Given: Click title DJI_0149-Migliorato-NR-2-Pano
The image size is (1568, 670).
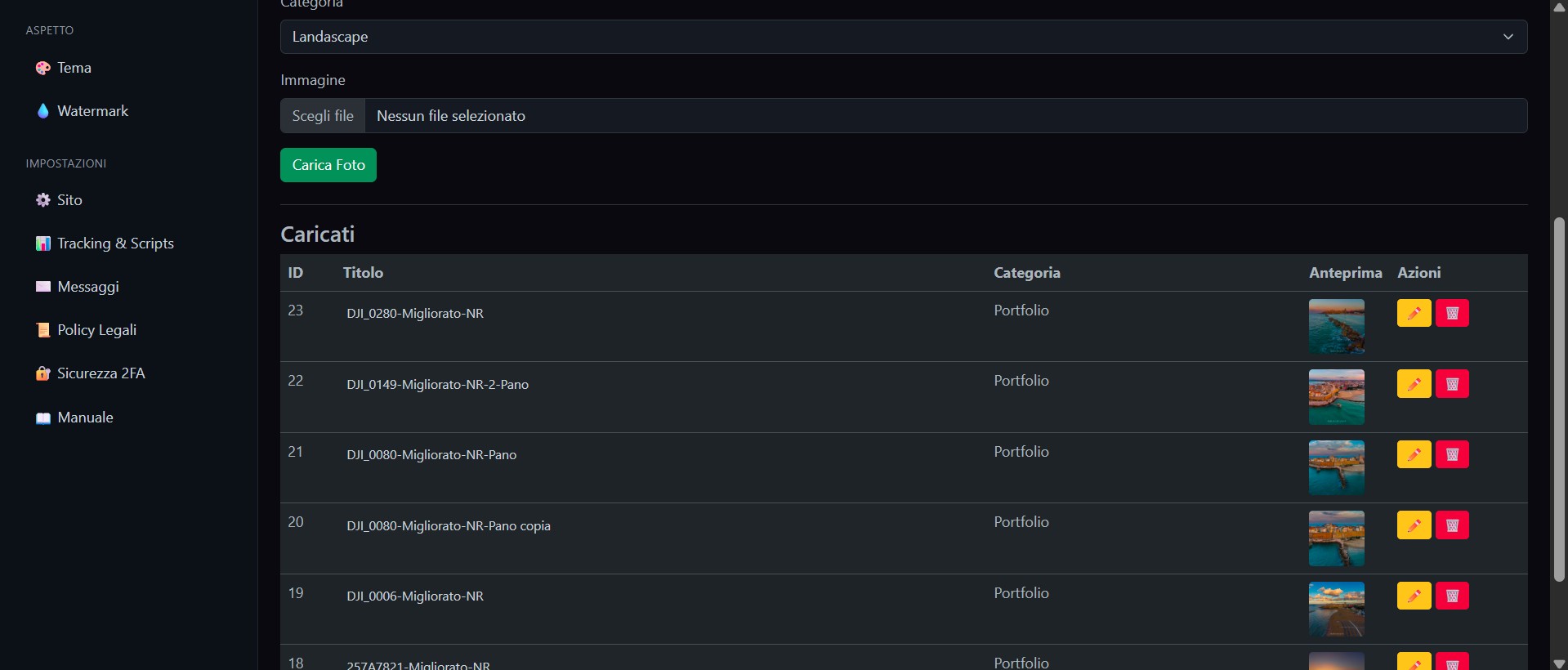Looking at the screenshot, I should pos(437,385).
